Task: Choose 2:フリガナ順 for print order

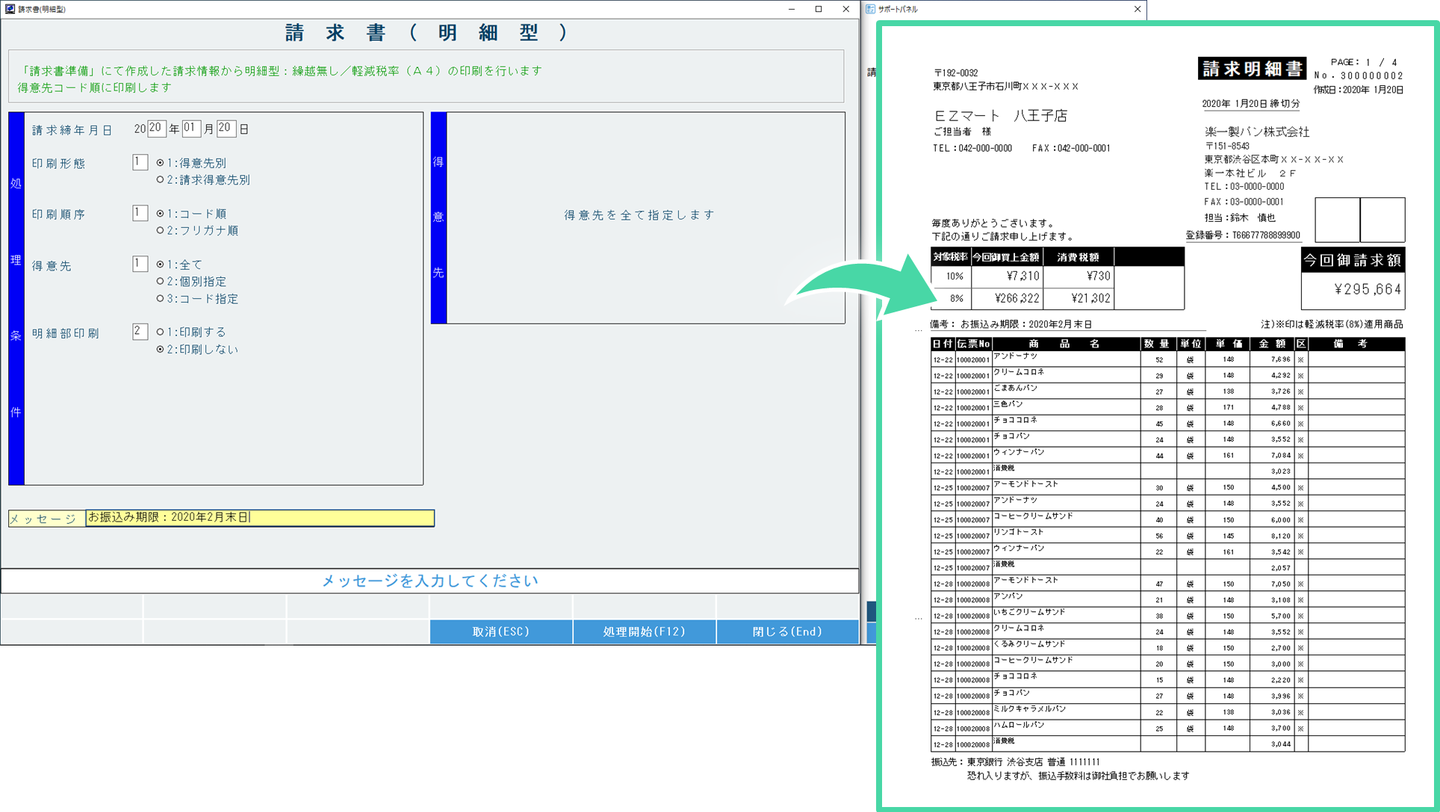Action: 161,231
